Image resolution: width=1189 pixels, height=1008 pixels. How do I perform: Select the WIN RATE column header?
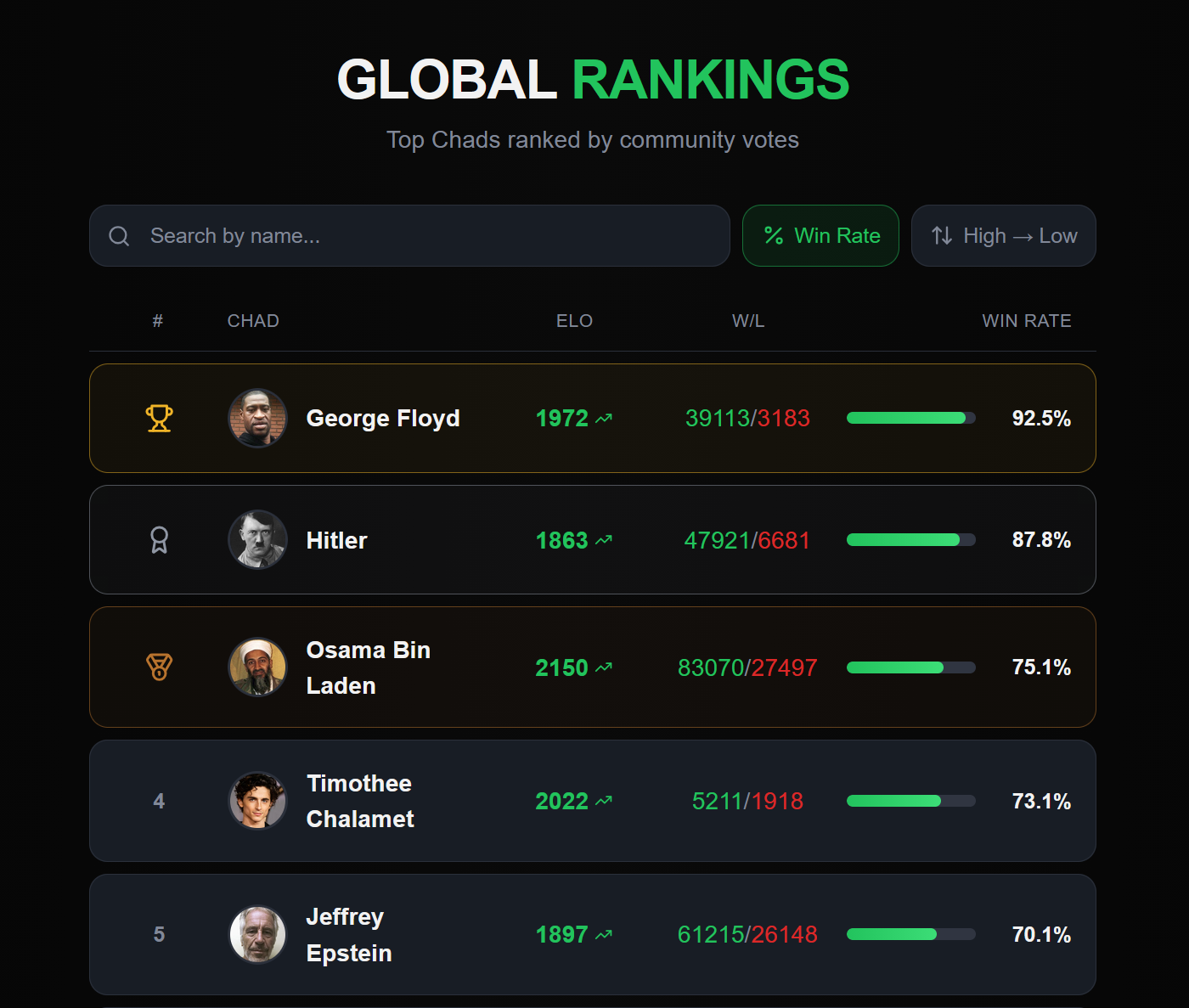(x=1026, y=321)
